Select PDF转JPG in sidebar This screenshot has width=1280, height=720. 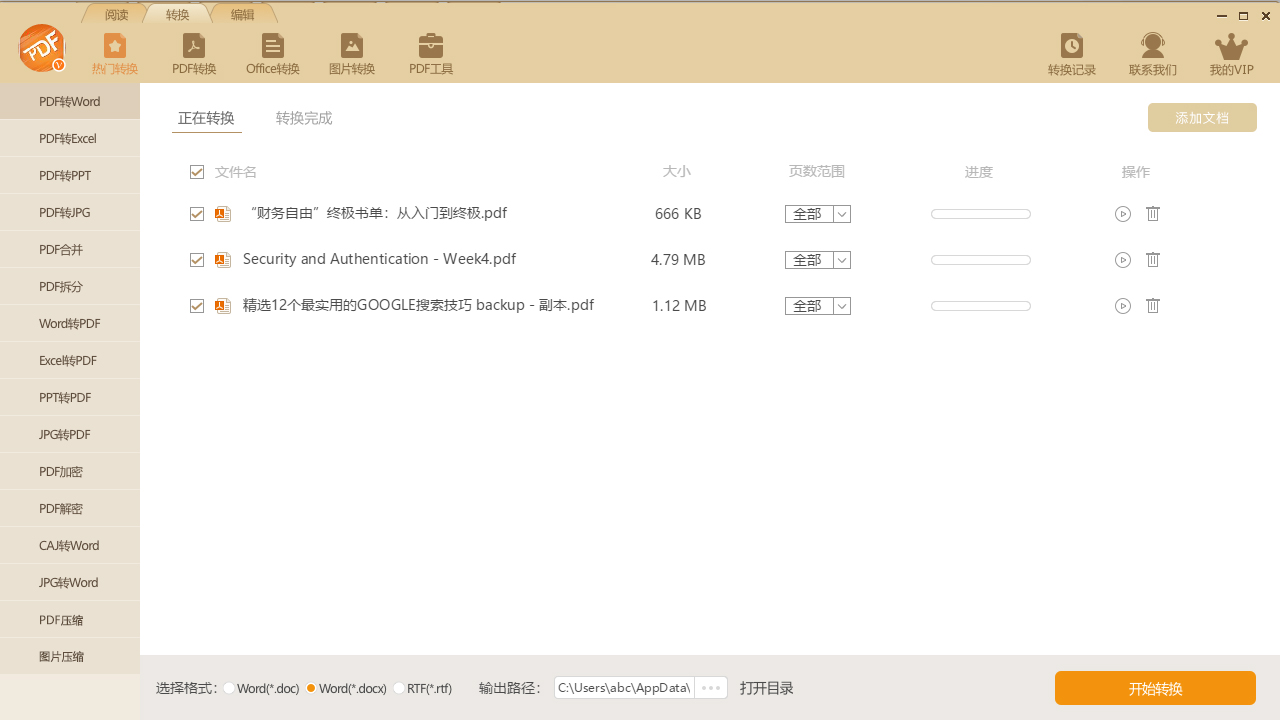pos(70,212)
